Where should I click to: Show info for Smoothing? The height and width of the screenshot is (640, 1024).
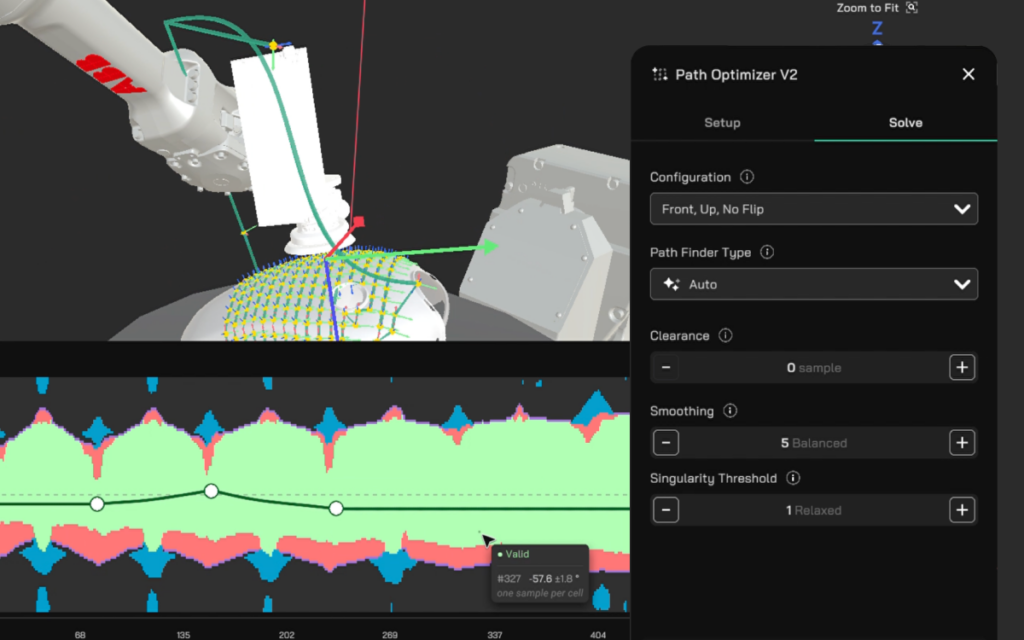point(730,411)
